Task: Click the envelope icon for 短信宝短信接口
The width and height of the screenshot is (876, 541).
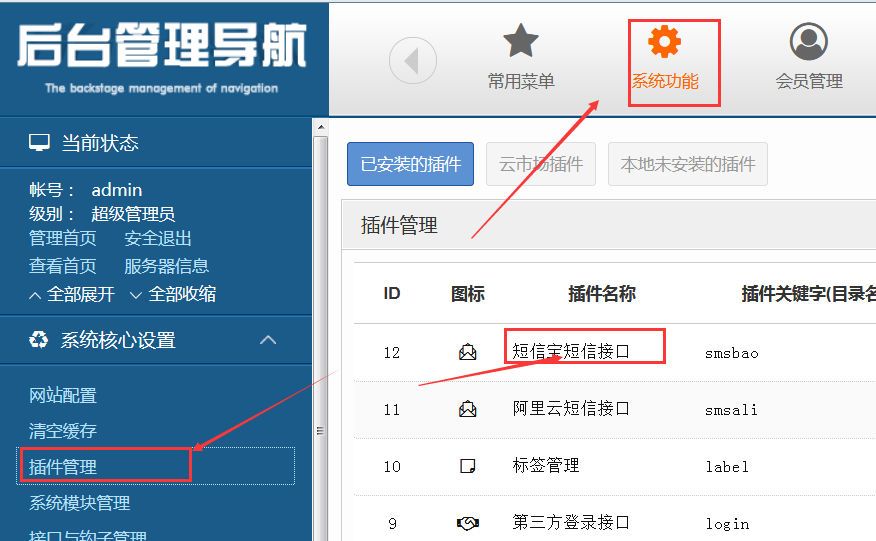Action: coord(467,352)
